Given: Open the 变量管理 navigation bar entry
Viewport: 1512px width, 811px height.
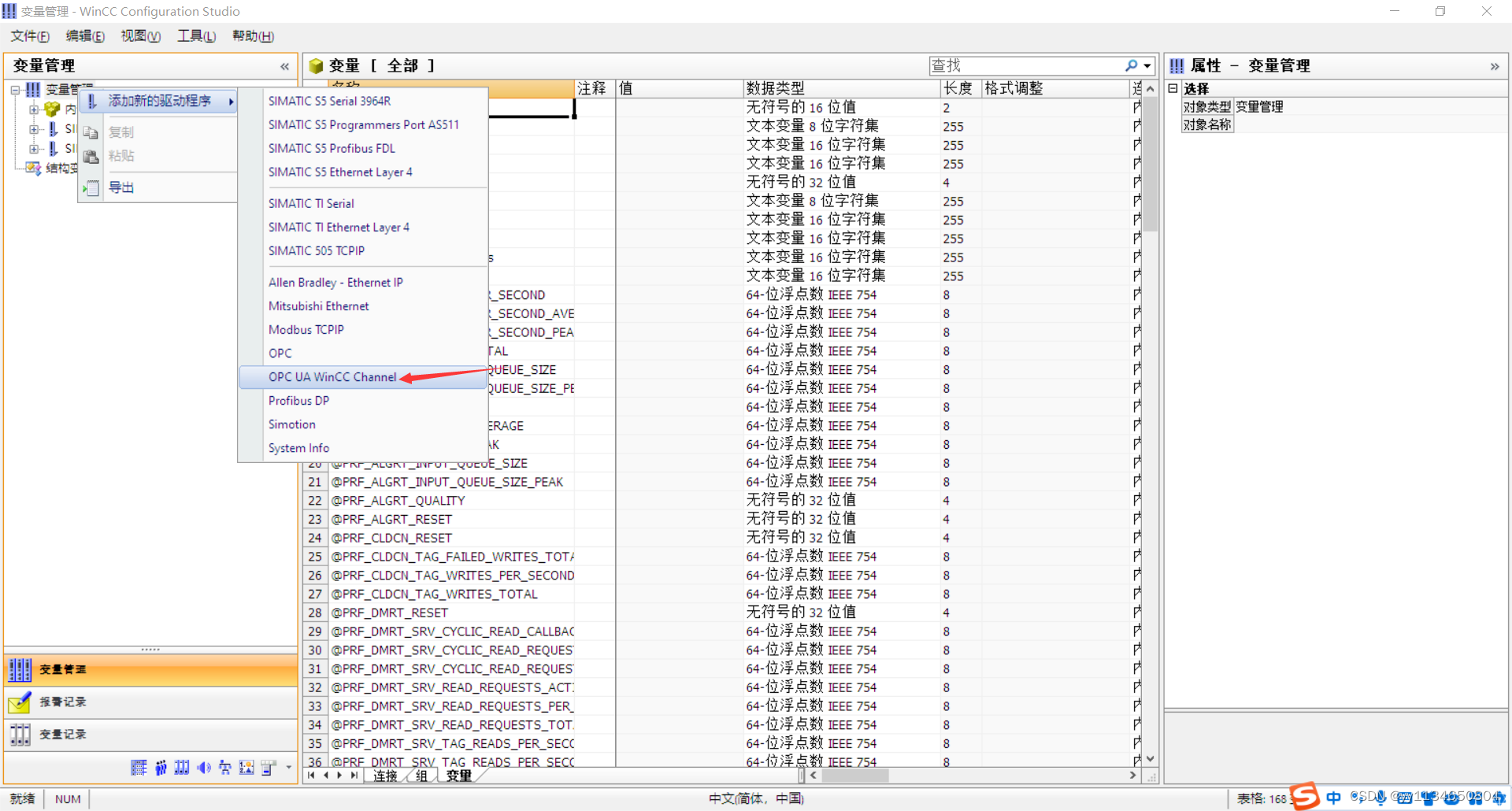Looking at the screenshot, I should [150, 669].
